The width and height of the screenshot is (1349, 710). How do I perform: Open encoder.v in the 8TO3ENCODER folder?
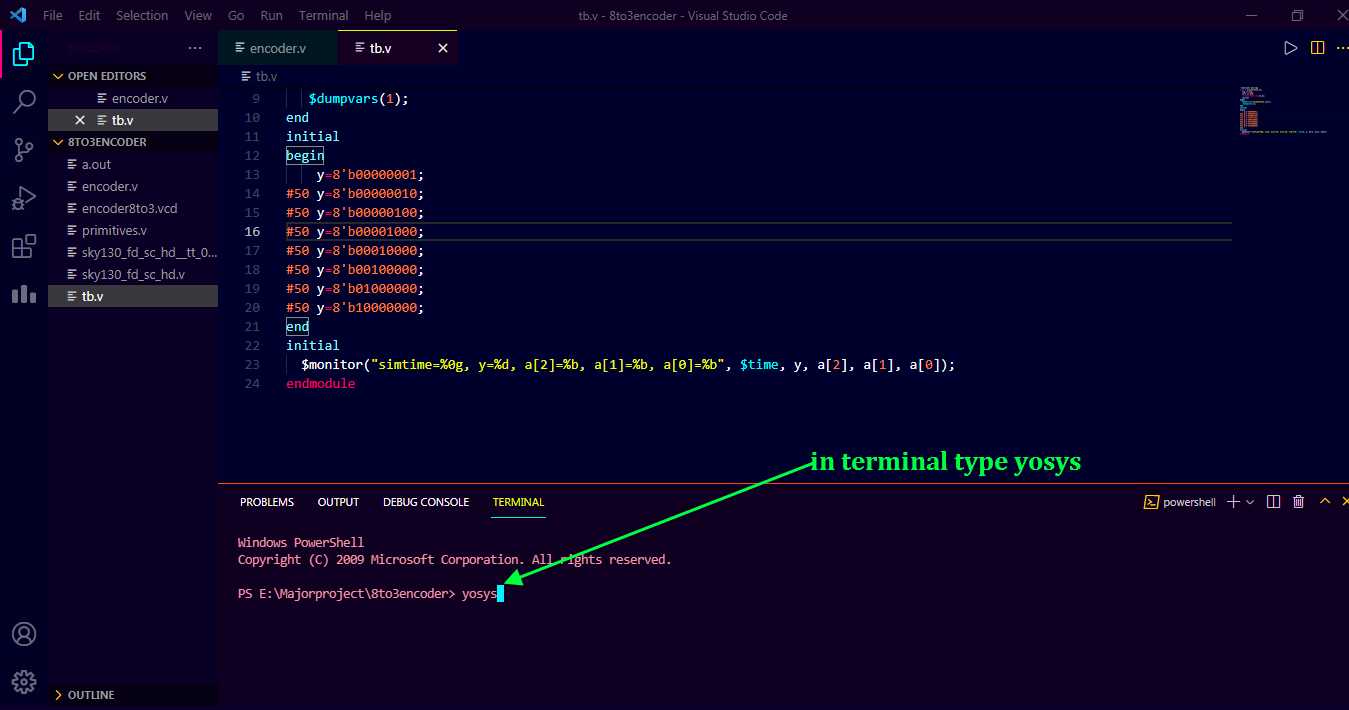(133, 186)
